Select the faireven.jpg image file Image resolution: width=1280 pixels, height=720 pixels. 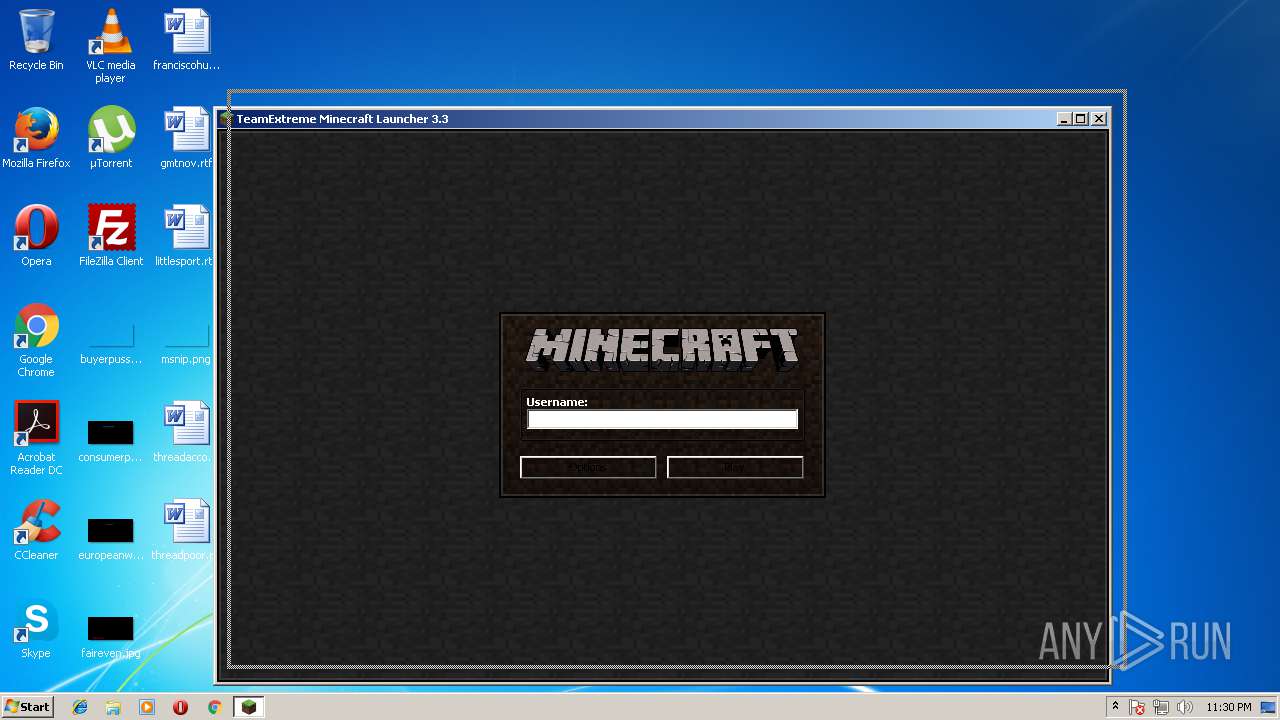[x=111, y=636]
